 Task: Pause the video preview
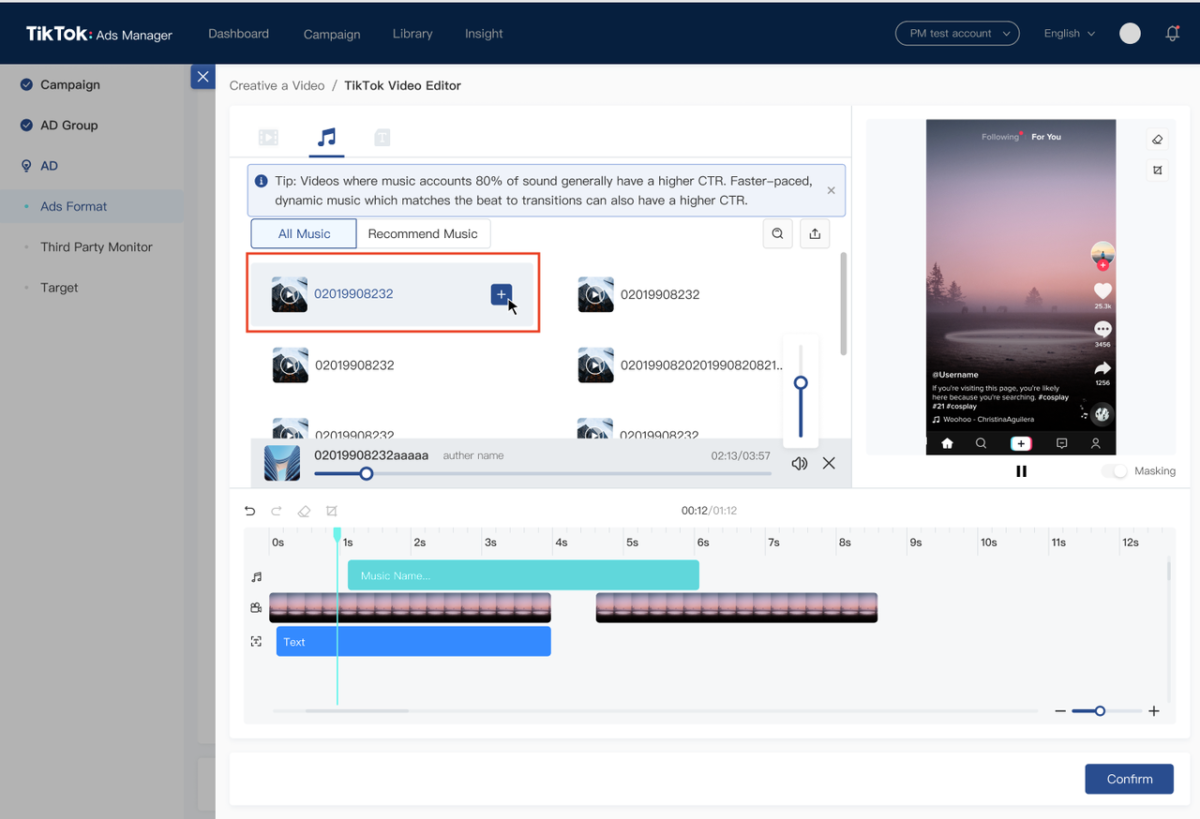[1021, 471]
